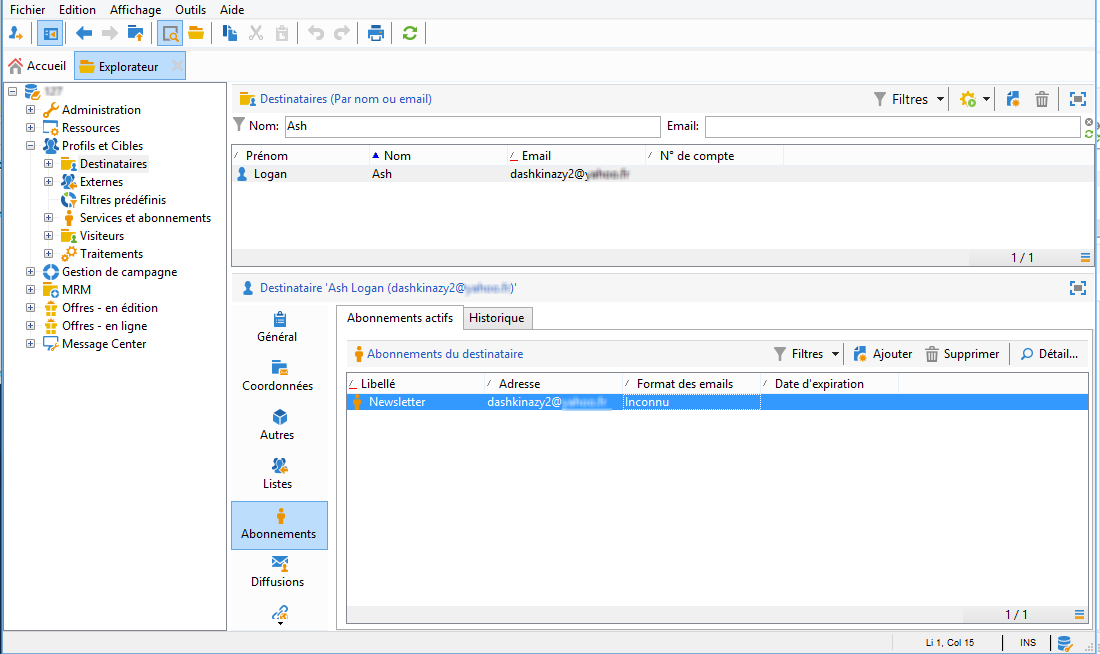Click the Inconnu cell of Newsletter row

click(x=692, y=402)
